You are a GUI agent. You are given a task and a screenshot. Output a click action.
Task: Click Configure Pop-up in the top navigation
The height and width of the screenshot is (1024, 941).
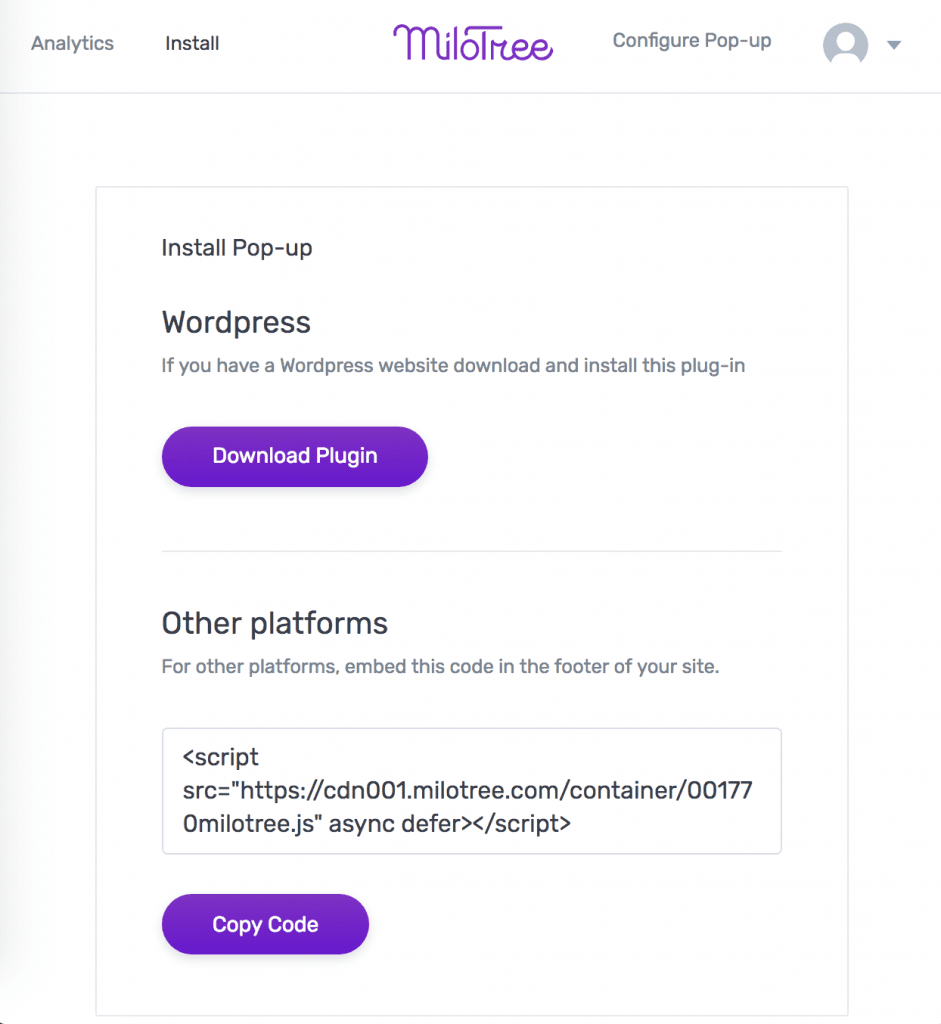[x=691, y=41]
